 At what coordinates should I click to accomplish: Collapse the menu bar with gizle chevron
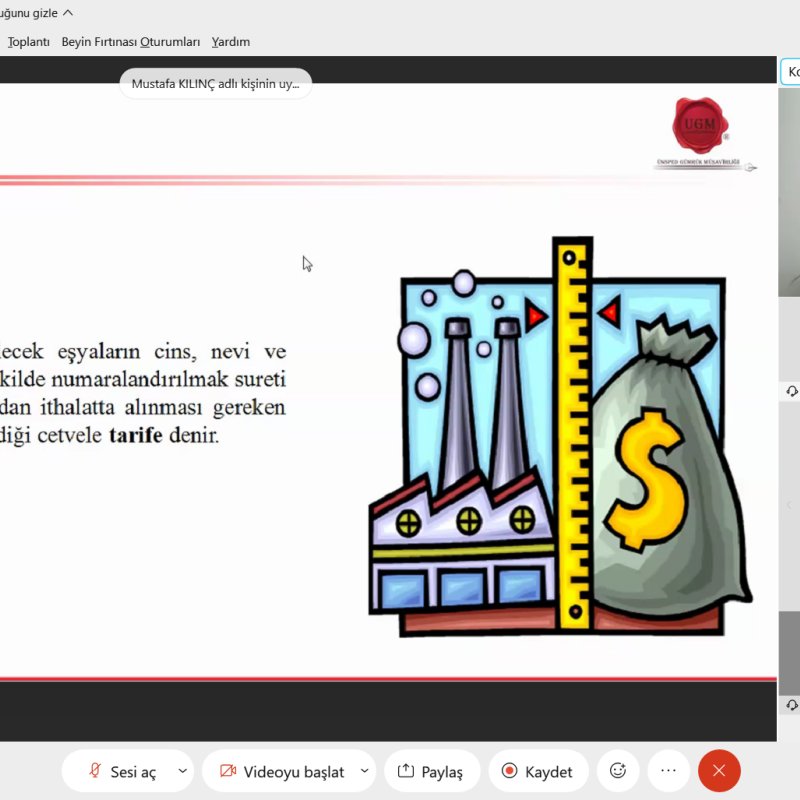(68, 13)
